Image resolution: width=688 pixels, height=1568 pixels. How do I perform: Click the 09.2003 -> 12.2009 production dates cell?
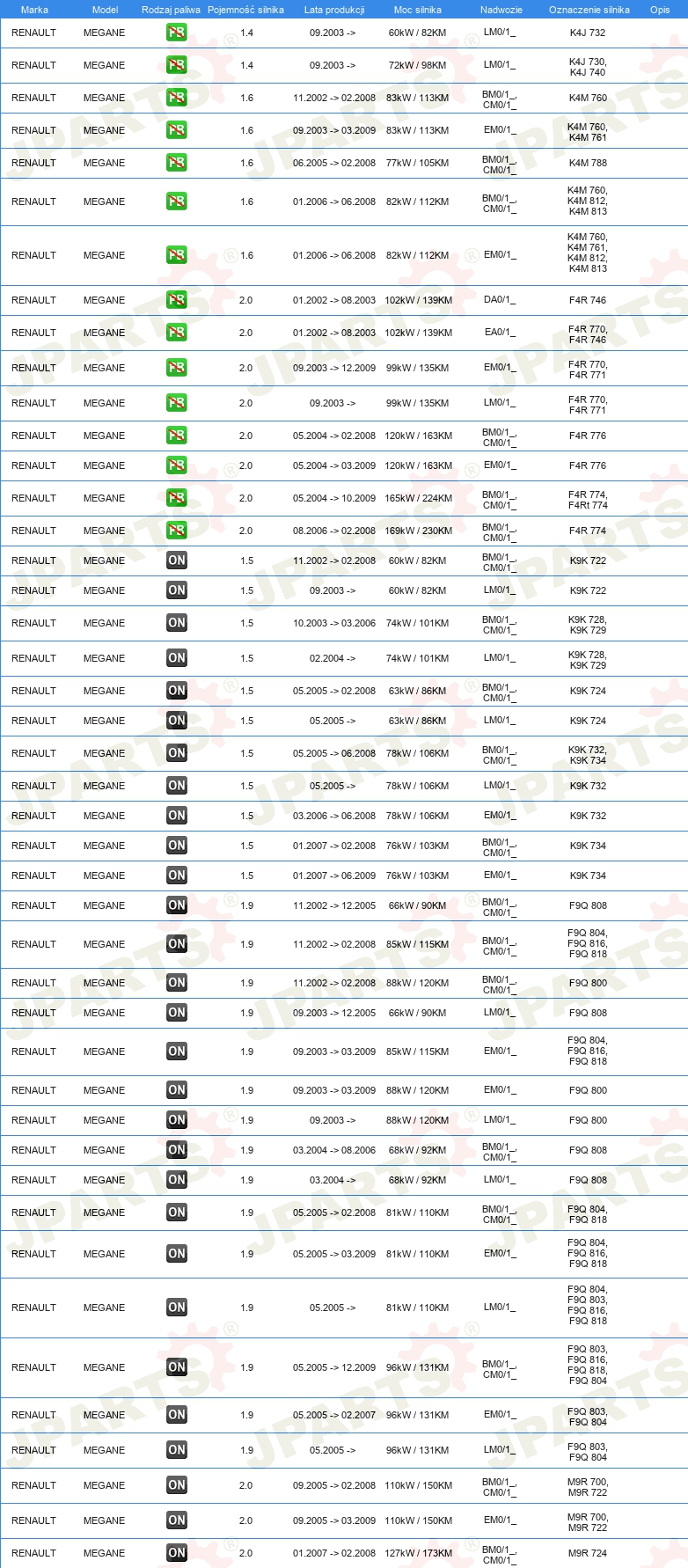pos(334,368)
